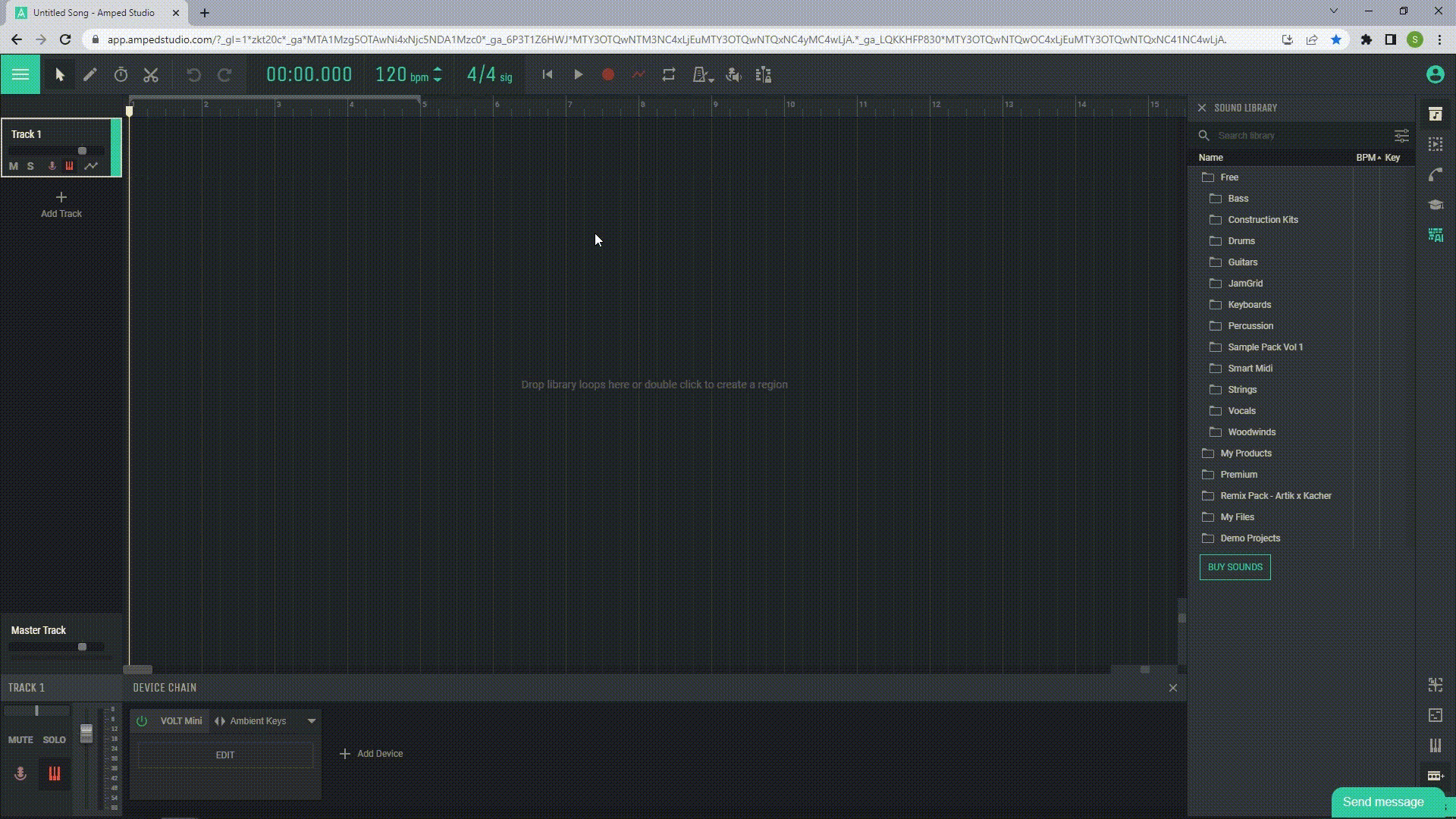
Task: Click the Record button
Action: 607,74
